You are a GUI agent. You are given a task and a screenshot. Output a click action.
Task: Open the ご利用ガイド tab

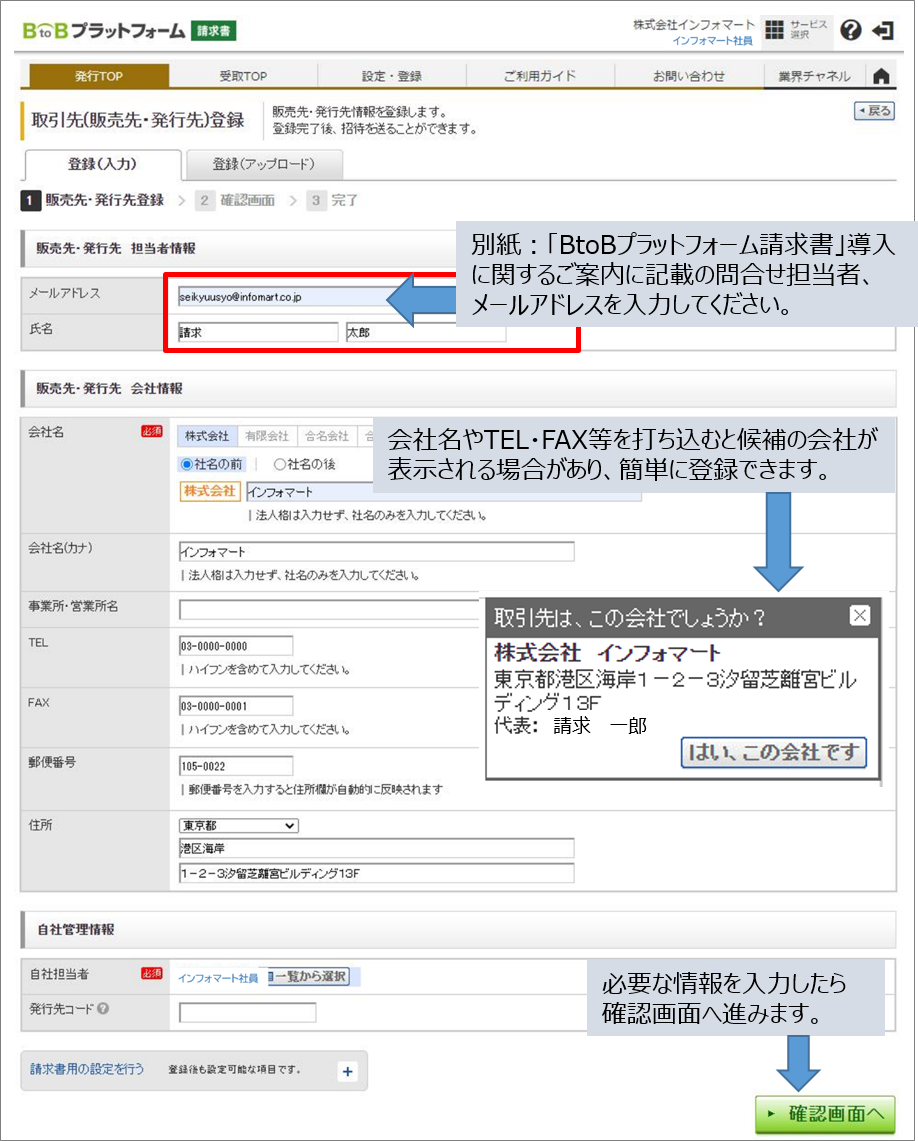(540, 76)
